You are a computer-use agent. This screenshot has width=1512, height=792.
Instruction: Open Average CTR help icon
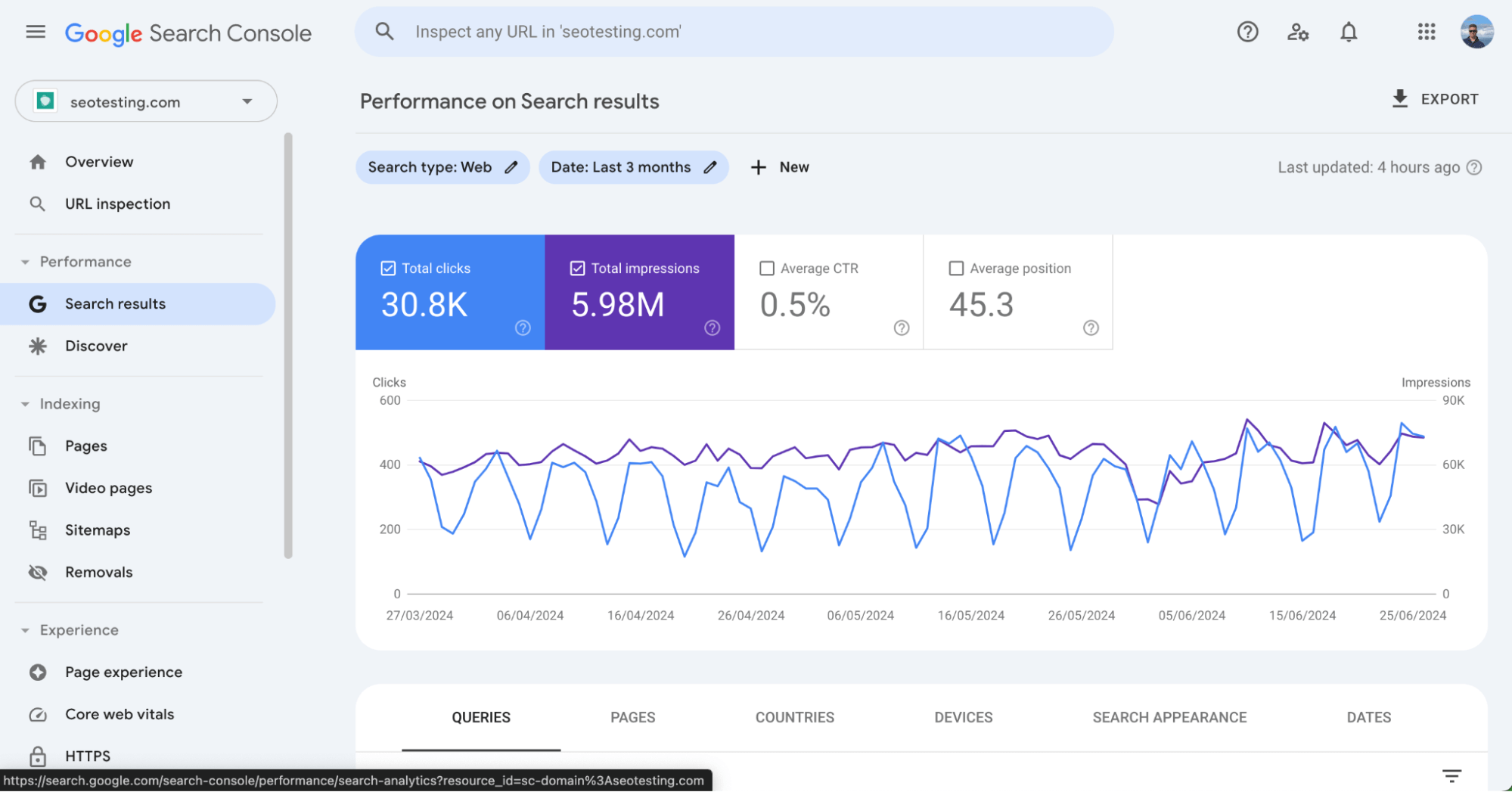point(901,328)
